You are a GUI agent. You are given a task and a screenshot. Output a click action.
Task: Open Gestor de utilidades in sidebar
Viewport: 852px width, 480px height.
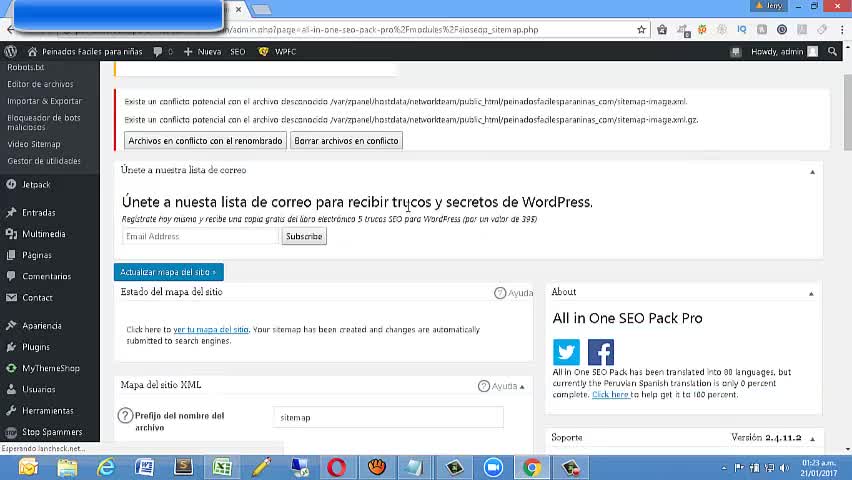[43, 161]
